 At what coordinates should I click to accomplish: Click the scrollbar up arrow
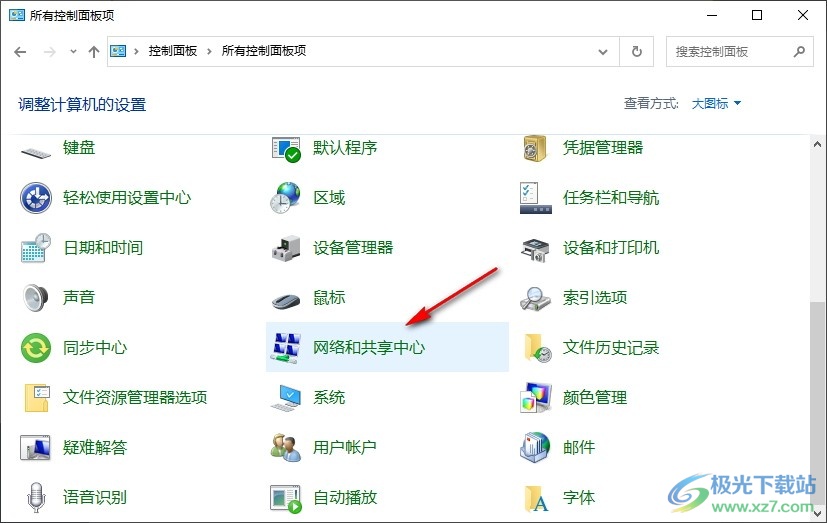817,143
